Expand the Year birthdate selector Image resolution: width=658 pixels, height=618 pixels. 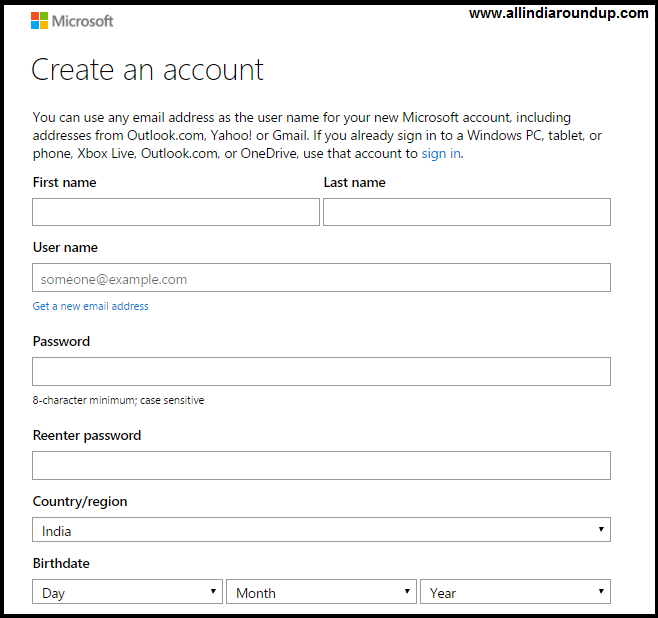[515, 592]
